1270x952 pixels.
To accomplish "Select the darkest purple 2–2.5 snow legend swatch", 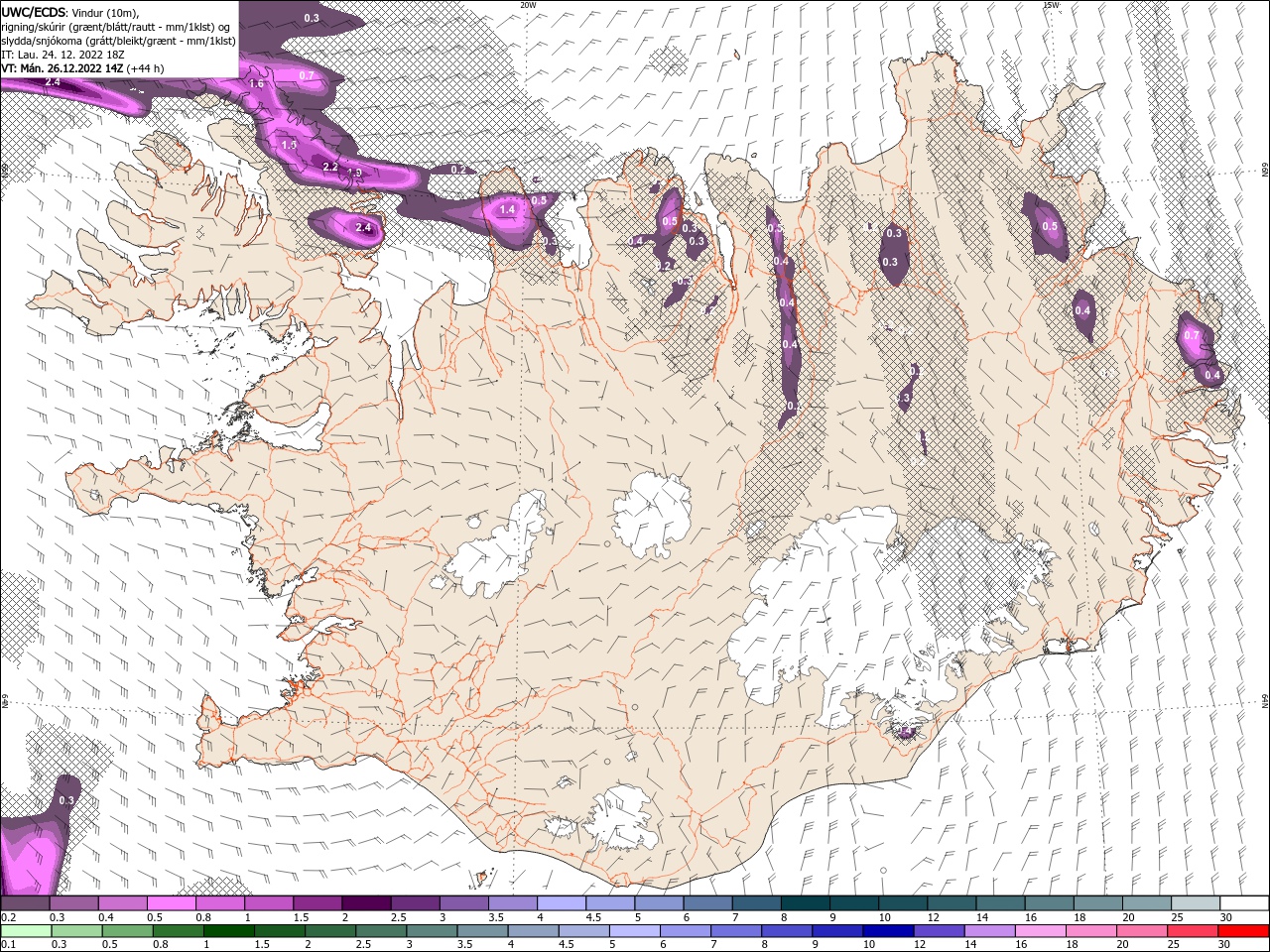I will [366, 903].
